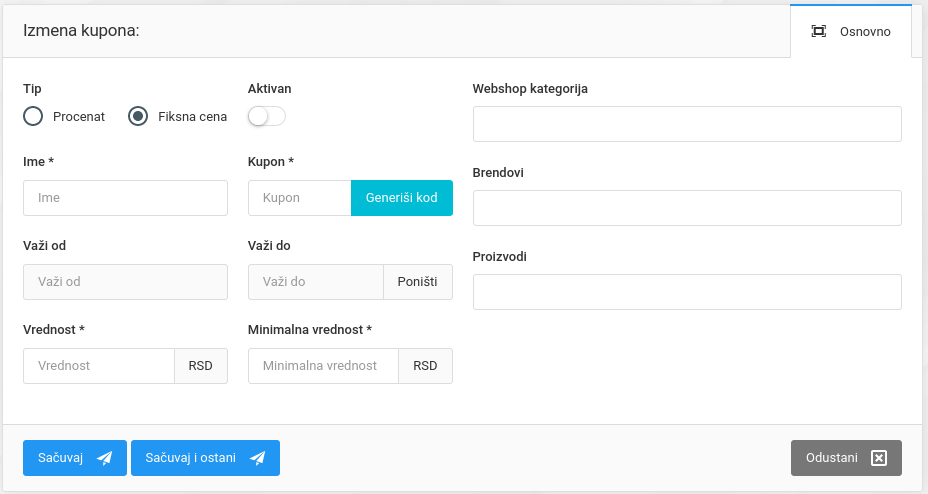Open the Važi do date field

(x=315, y=282)
